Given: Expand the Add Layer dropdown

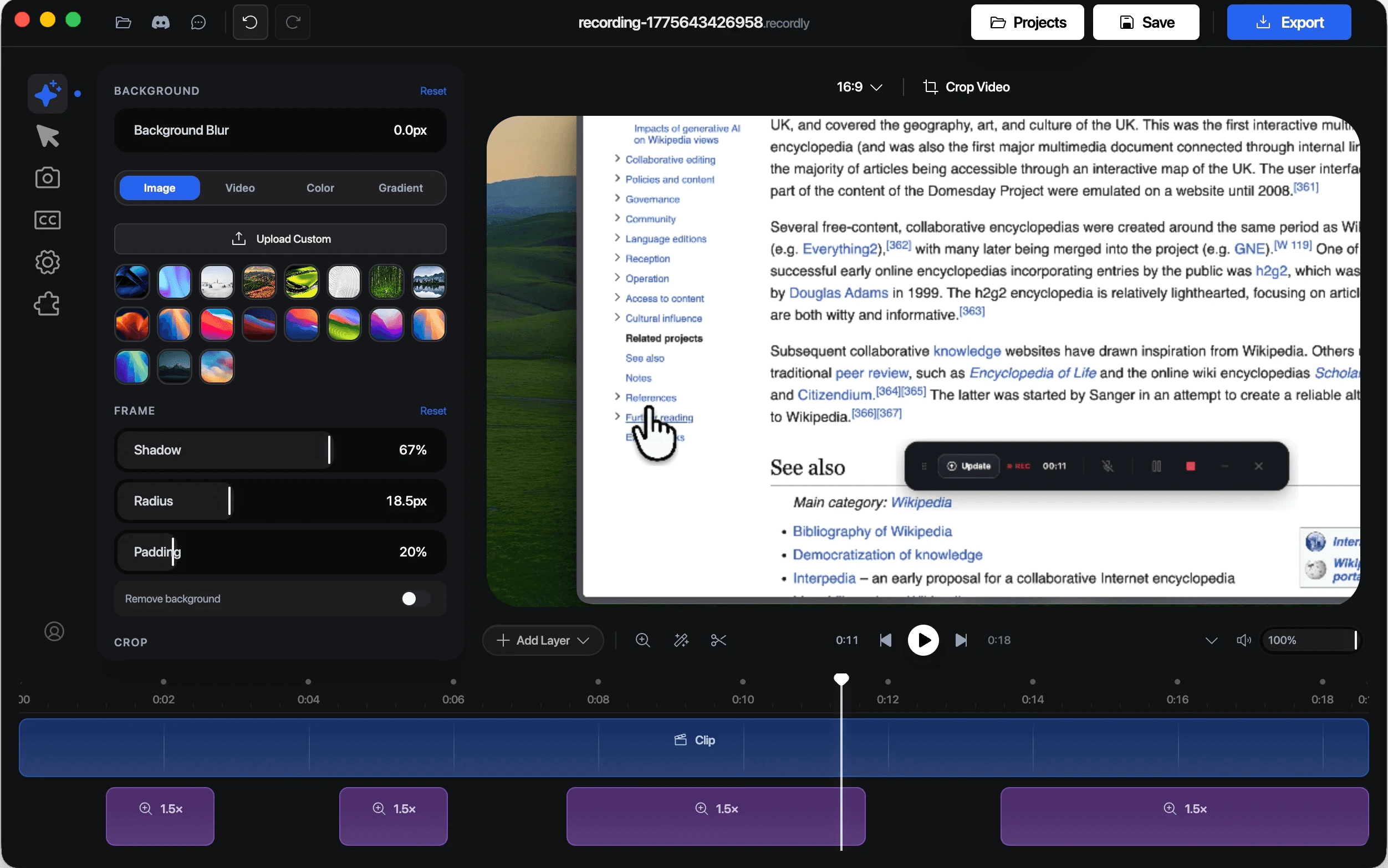Looking at the screenshot, I should [x=543, y=640].
